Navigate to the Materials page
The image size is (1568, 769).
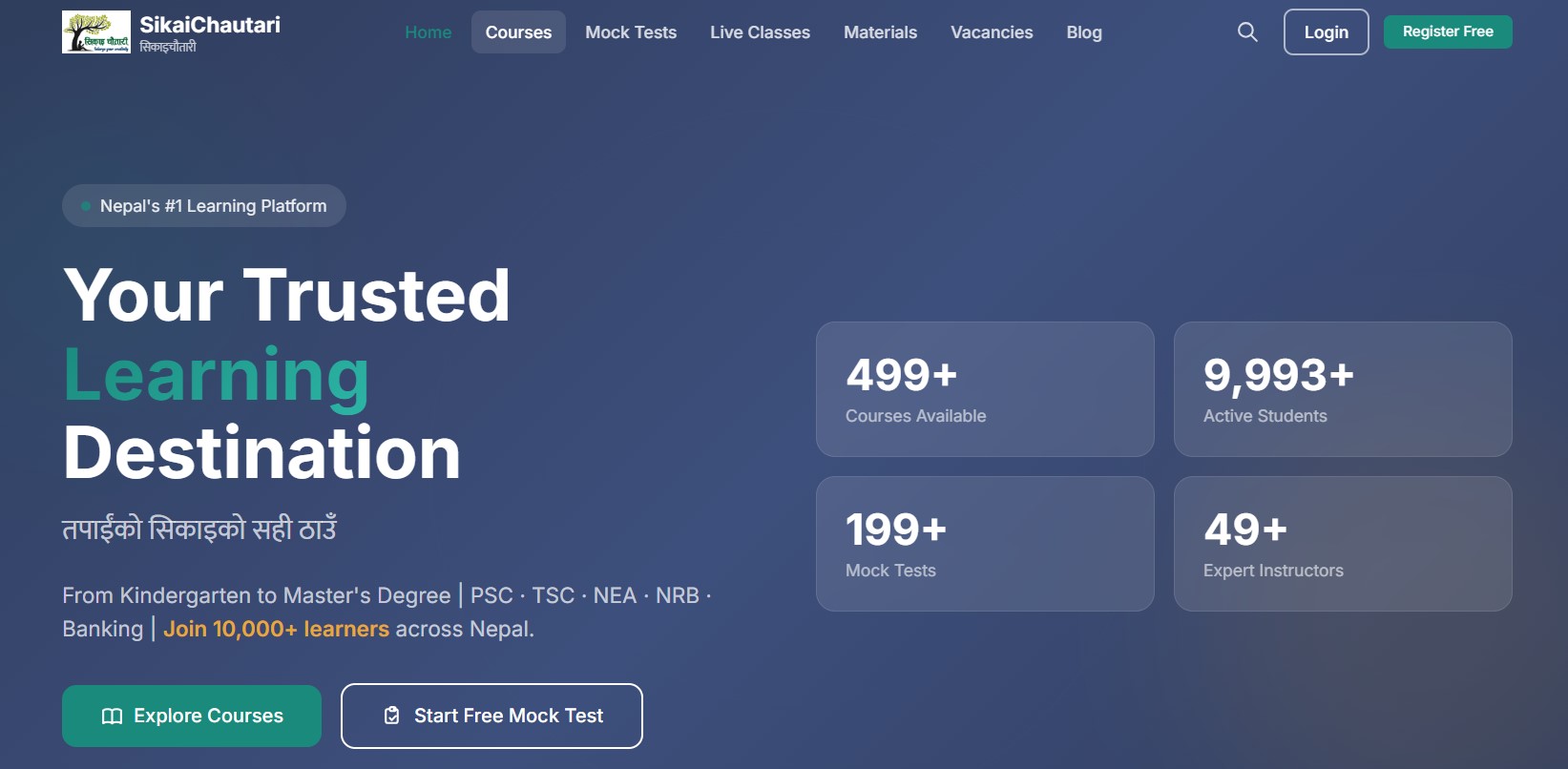[x=880, y=32]
